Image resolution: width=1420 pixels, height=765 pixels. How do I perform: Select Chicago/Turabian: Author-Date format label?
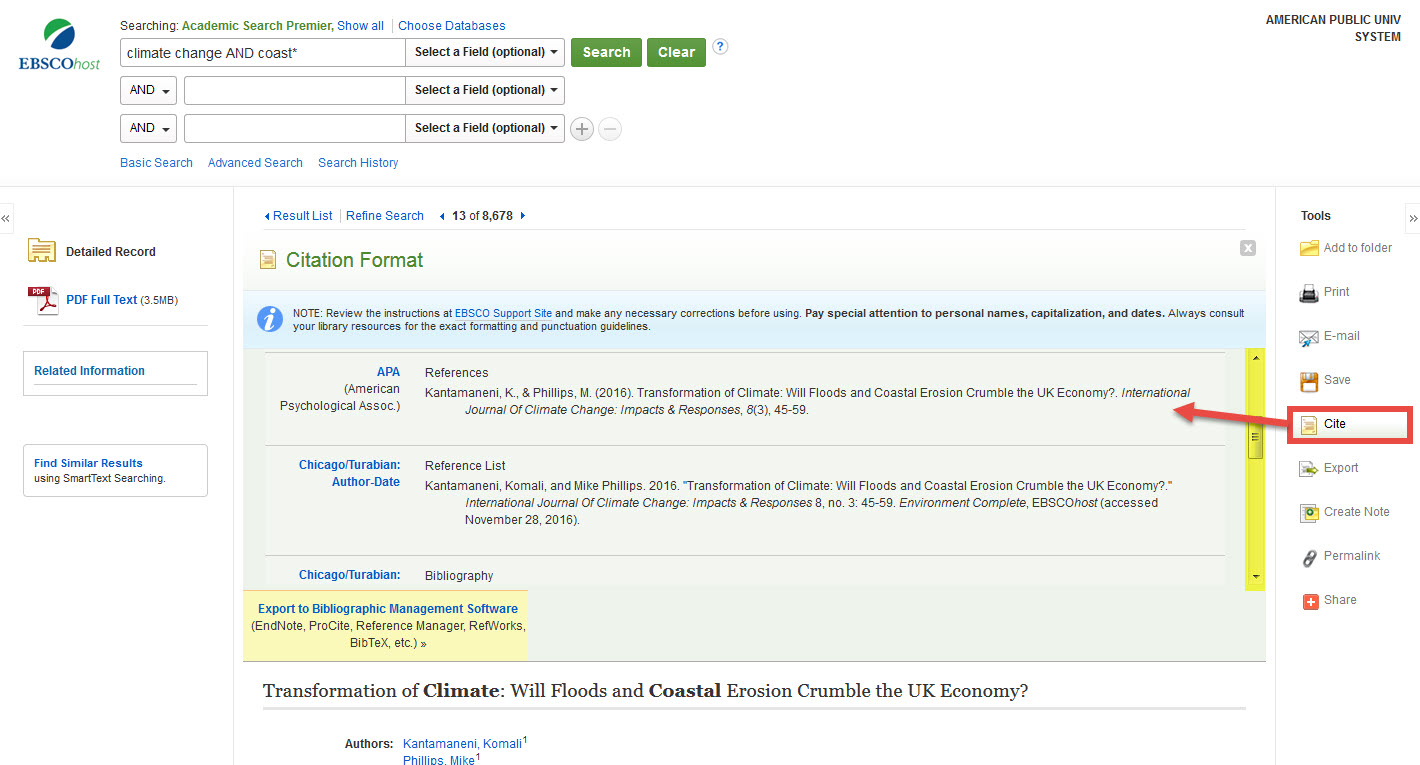(349, 474)
